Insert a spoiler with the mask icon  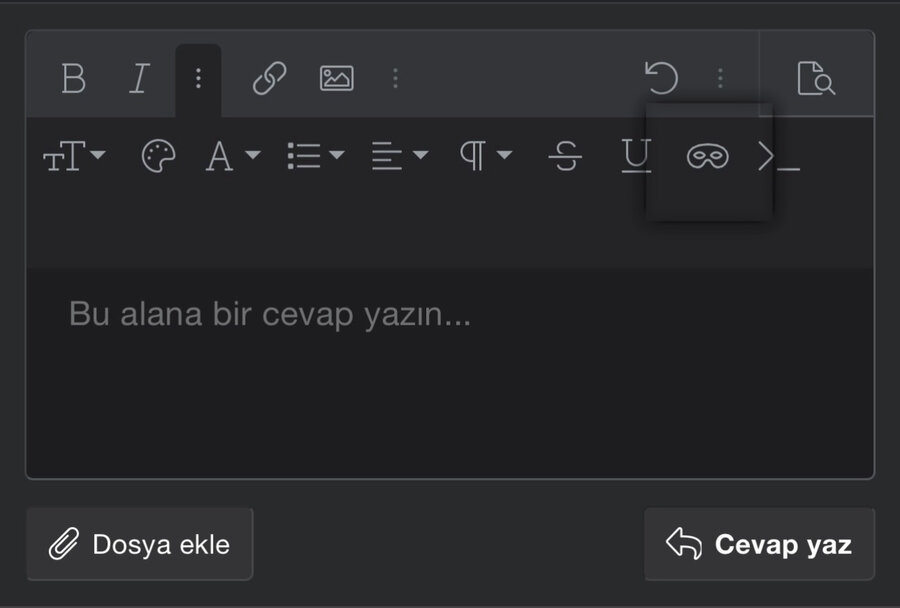click(x=707, y=156)
